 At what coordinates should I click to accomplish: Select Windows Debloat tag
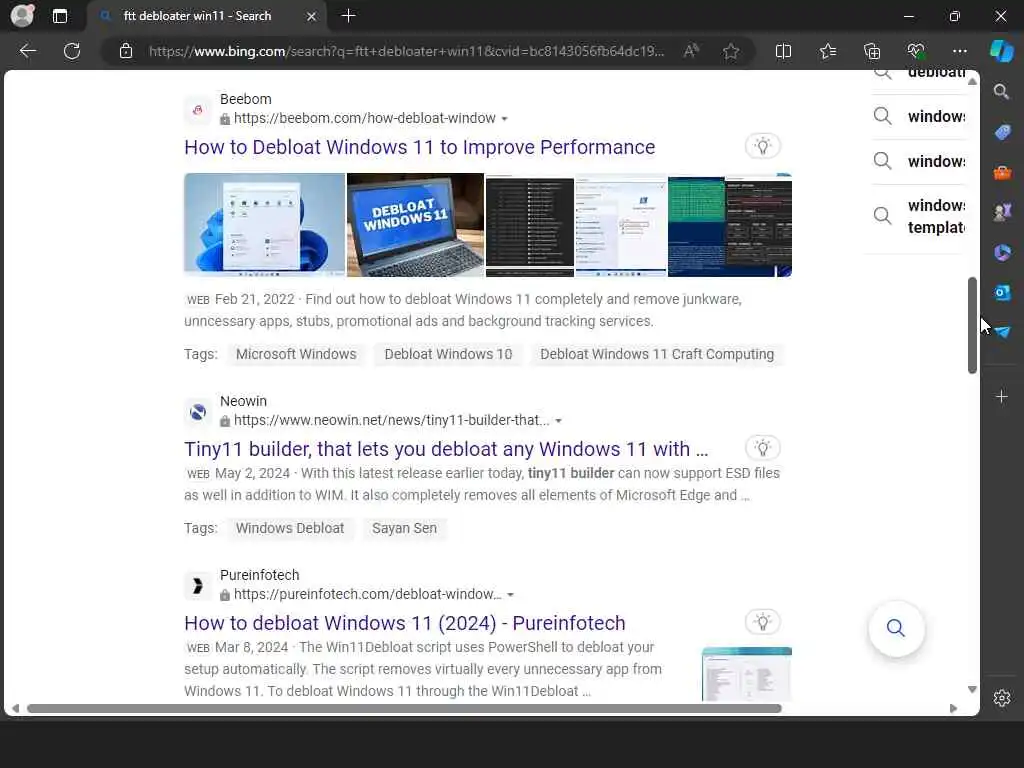click(x=289, y=528)
